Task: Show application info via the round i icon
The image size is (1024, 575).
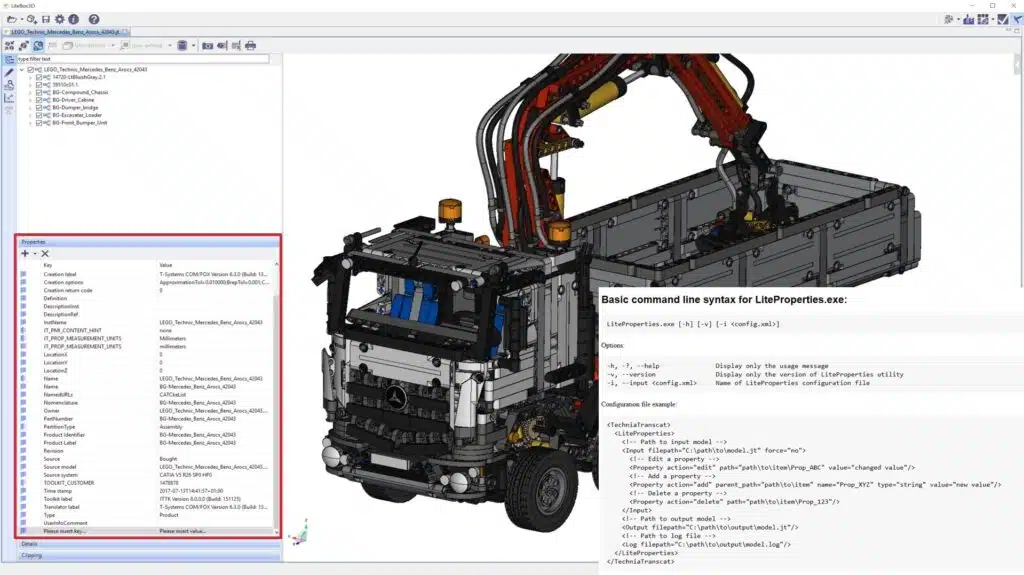Action: point(74,20)
